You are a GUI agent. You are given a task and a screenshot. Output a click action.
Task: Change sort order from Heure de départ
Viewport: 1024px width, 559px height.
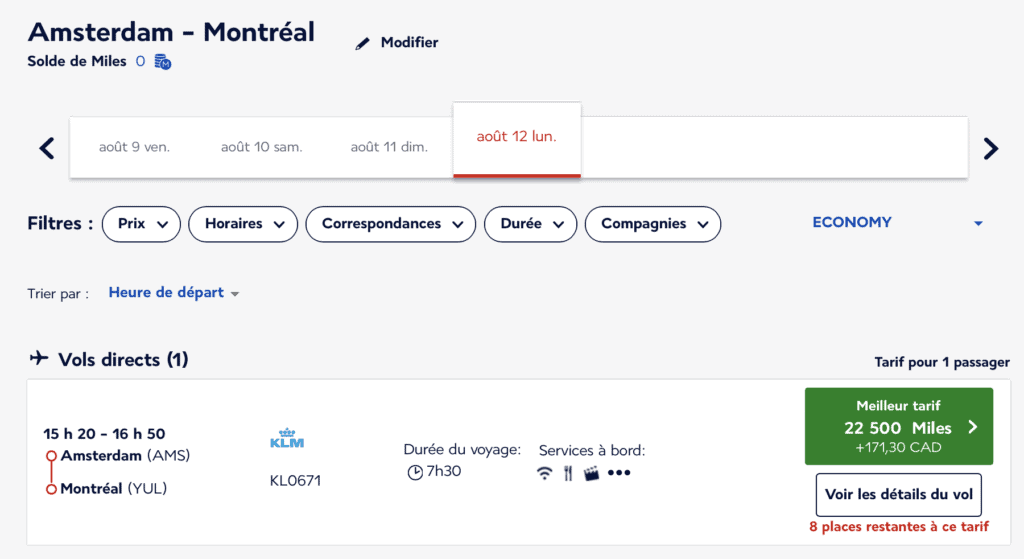(174, 293)
